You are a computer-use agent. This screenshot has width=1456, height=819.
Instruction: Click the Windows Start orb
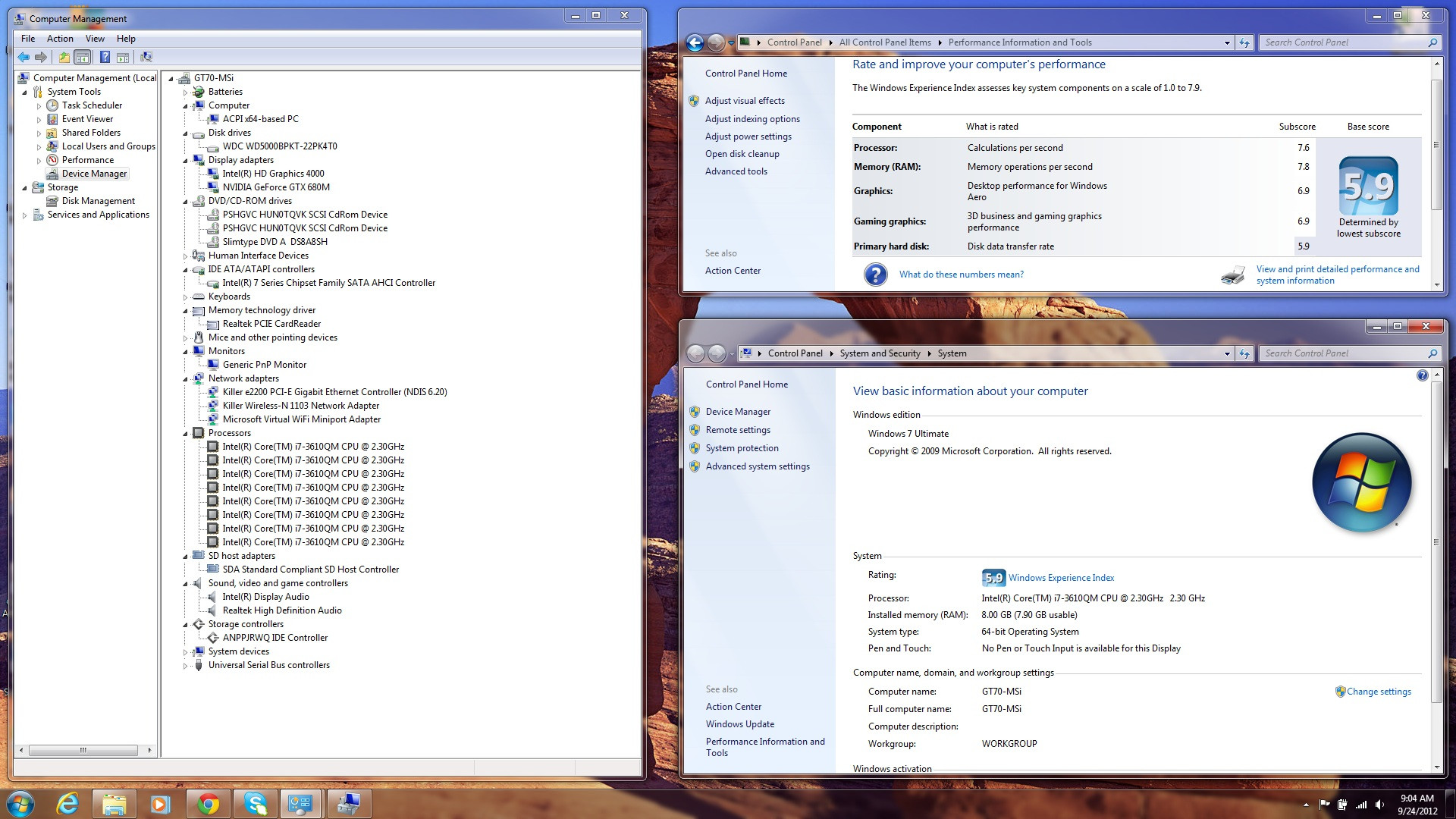(20, 804)
